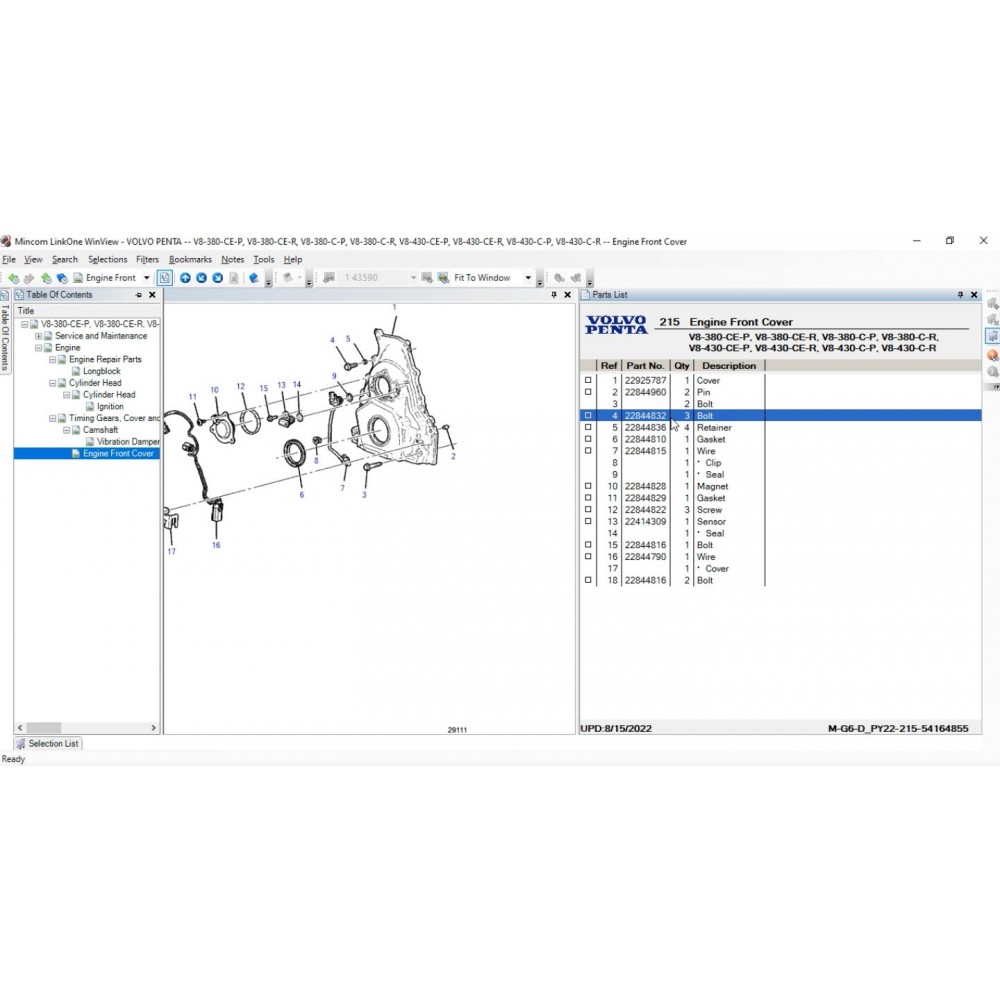Open the Bookmarks menu

pos(190,260)
